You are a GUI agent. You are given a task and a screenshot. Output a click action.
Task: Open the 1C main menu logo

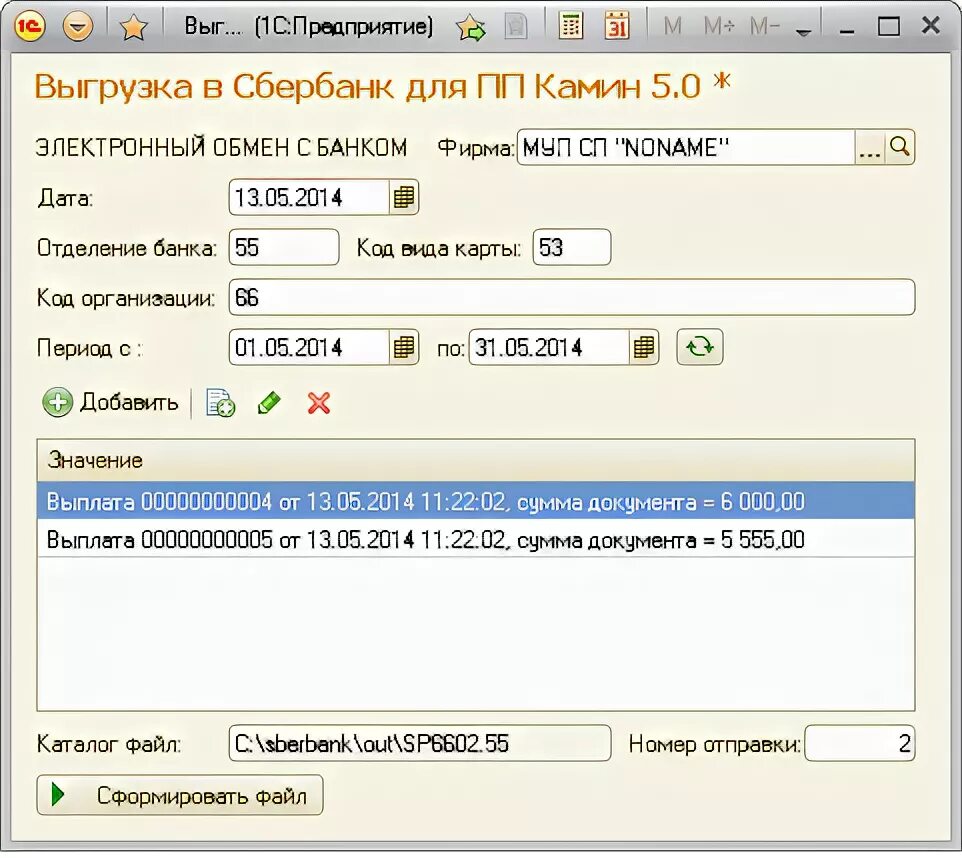click(29, 26)
